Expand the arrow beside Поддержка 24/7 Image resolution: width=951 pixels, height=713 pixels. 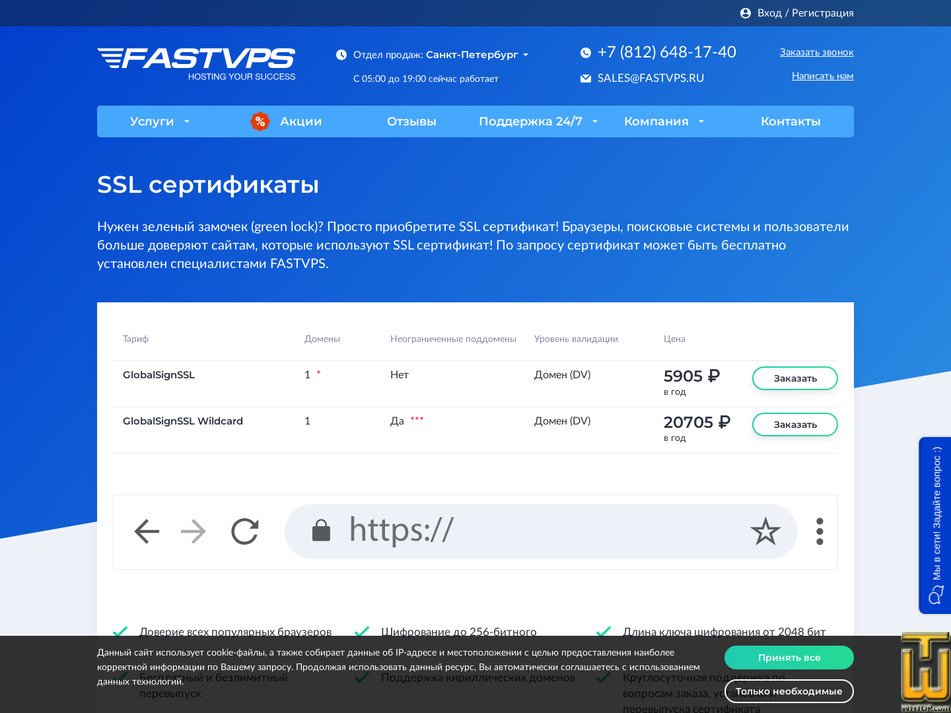pyautogui.click(x=595, y=121)
